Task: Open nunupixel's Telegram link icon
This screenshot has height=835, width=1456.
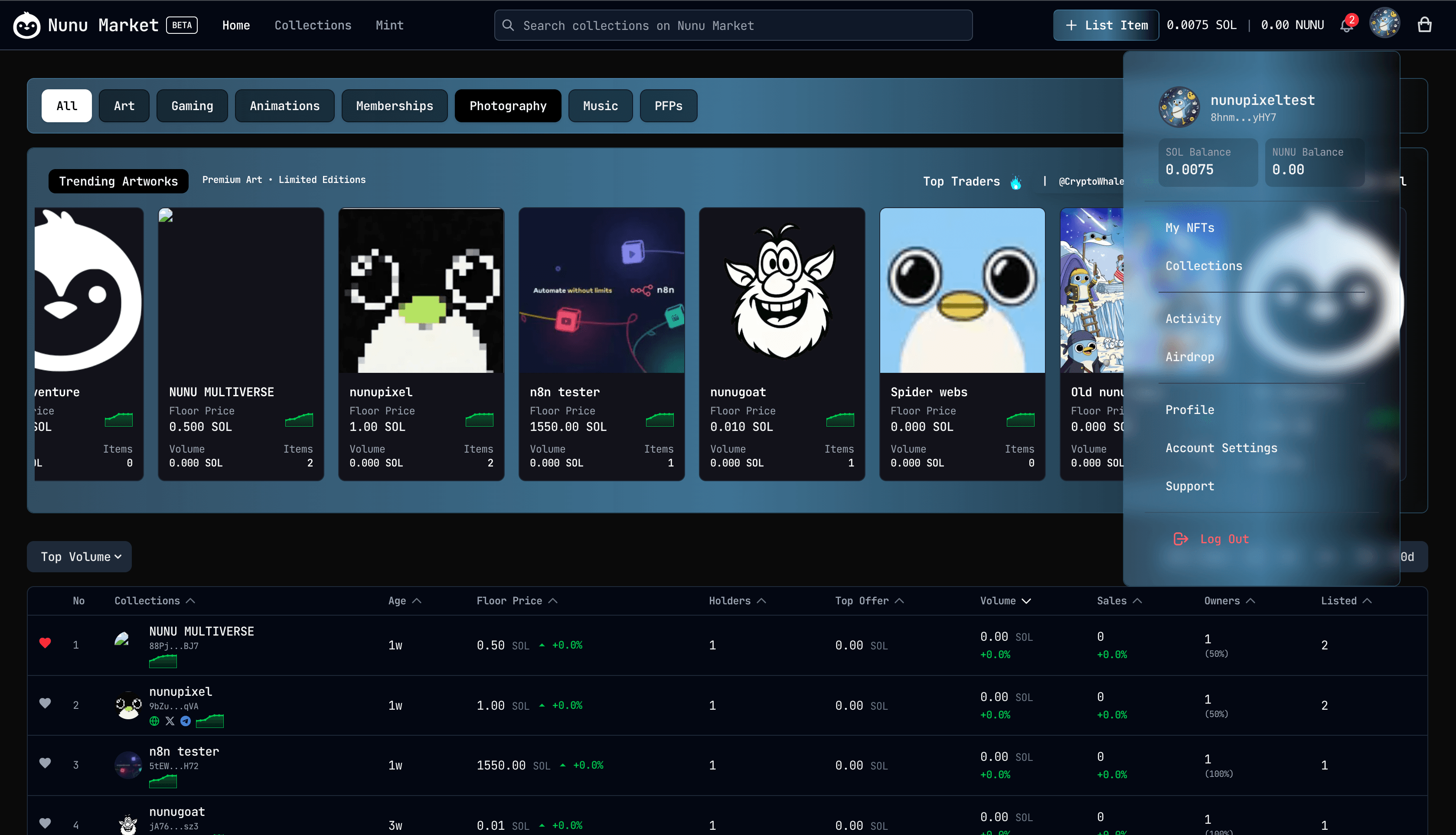Action: pyautogui.click(x=185, y=721)
